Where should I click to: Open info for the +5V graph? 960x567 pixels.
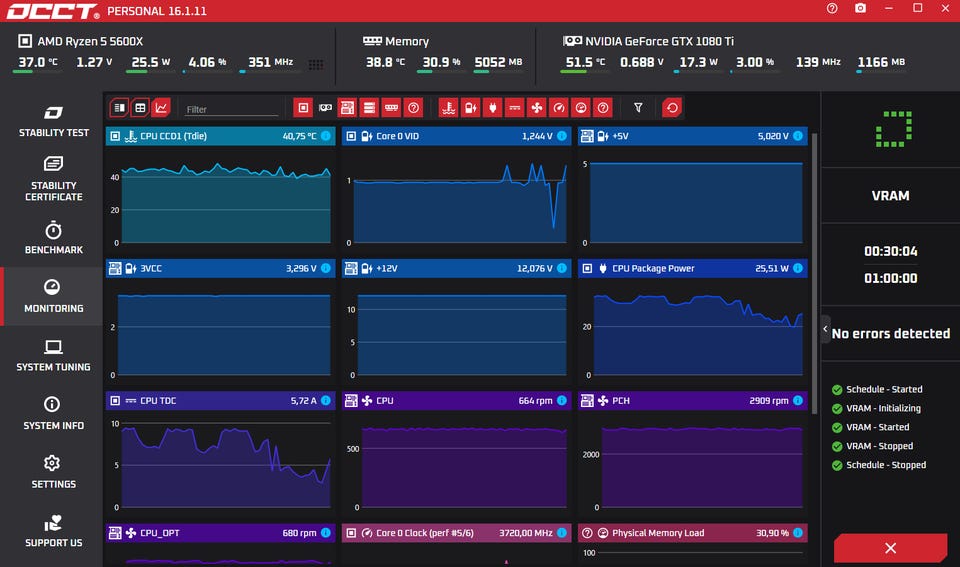(x=798, y=136)
